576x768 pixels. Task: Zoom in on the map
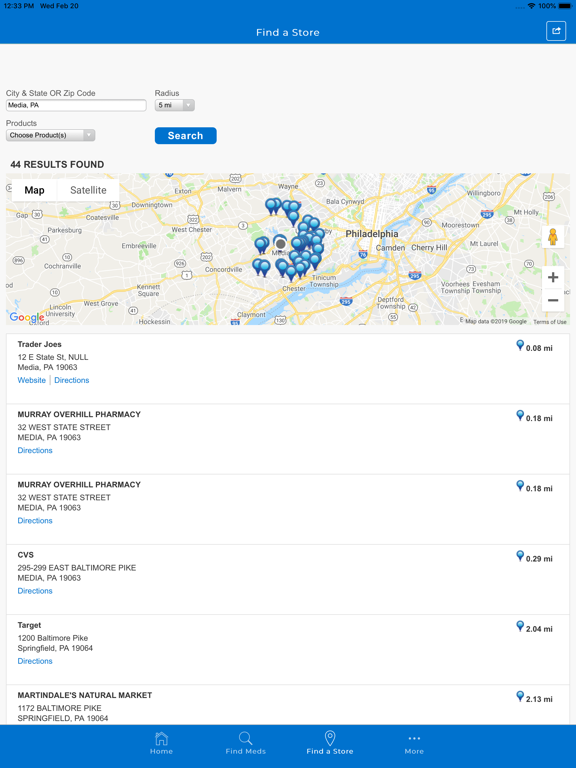coord(553,277)
